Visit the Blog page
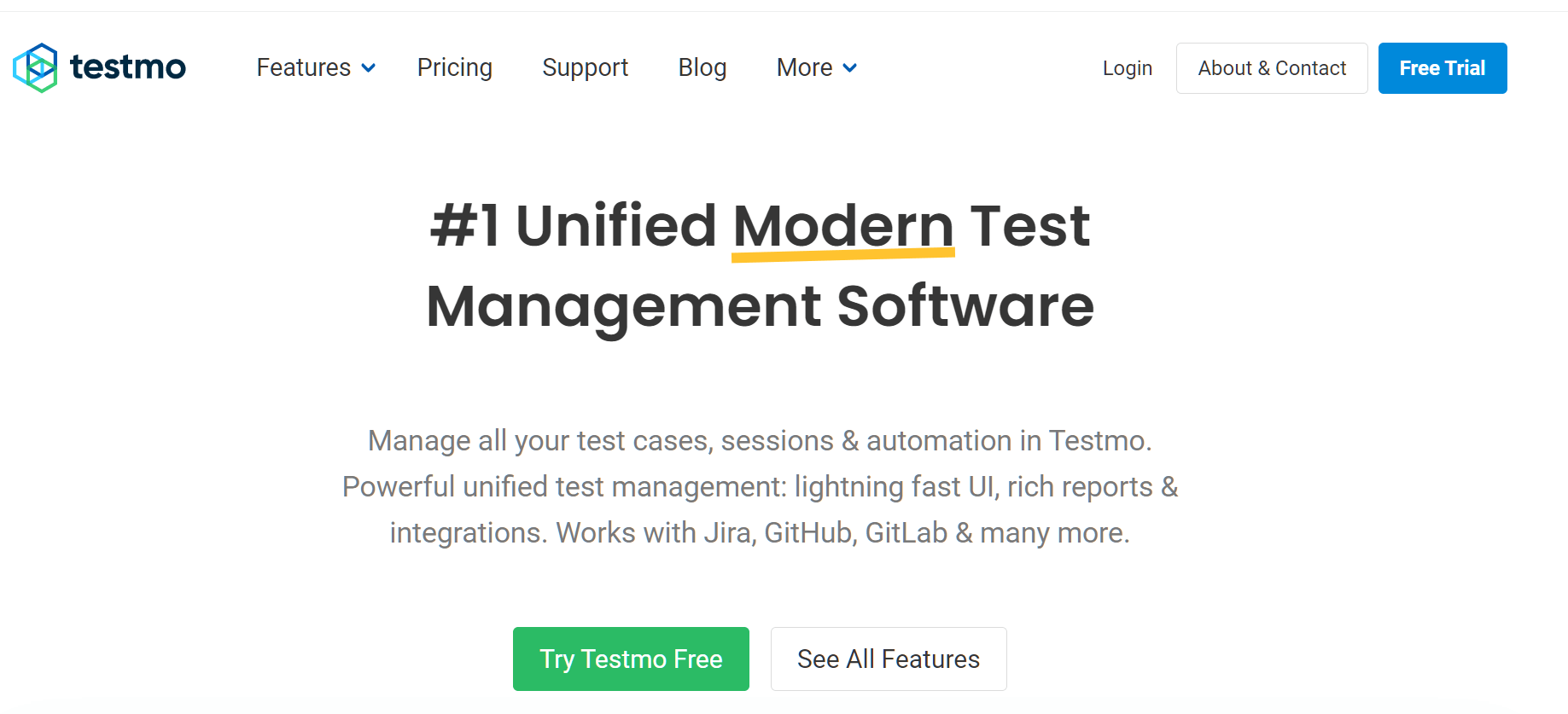 (702, 67)
